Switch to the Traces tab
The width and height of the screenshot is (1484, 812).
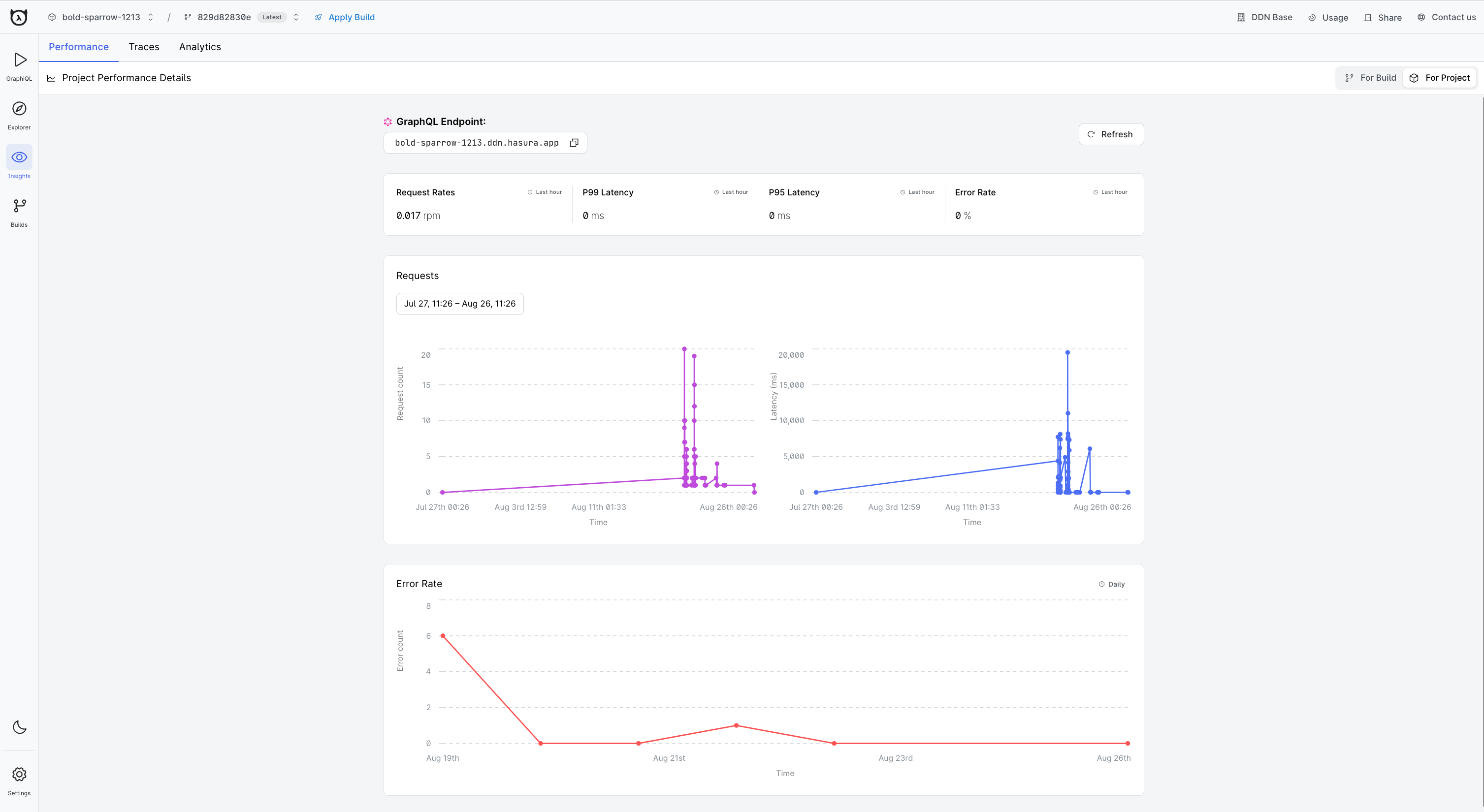point(144,47)
